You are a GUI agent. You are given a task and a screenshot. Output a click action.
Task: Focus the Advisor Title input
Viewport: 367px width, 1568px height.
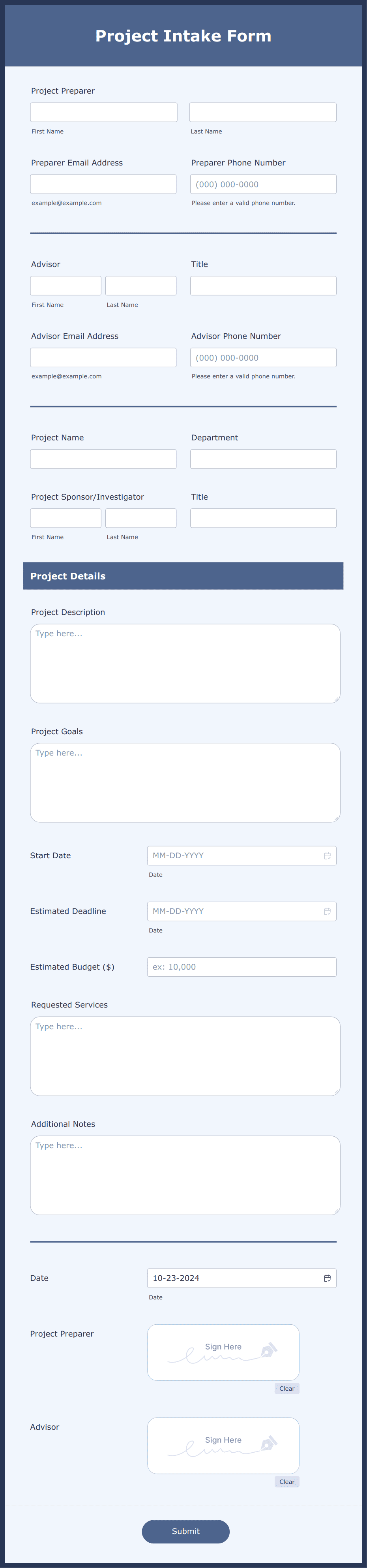pos(264,286)
